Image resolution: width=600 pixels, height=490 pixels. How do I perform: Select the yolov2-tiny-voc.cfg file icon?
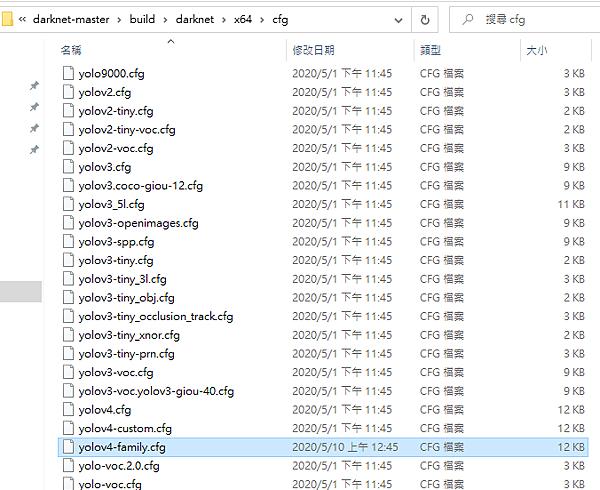point(68,129)
